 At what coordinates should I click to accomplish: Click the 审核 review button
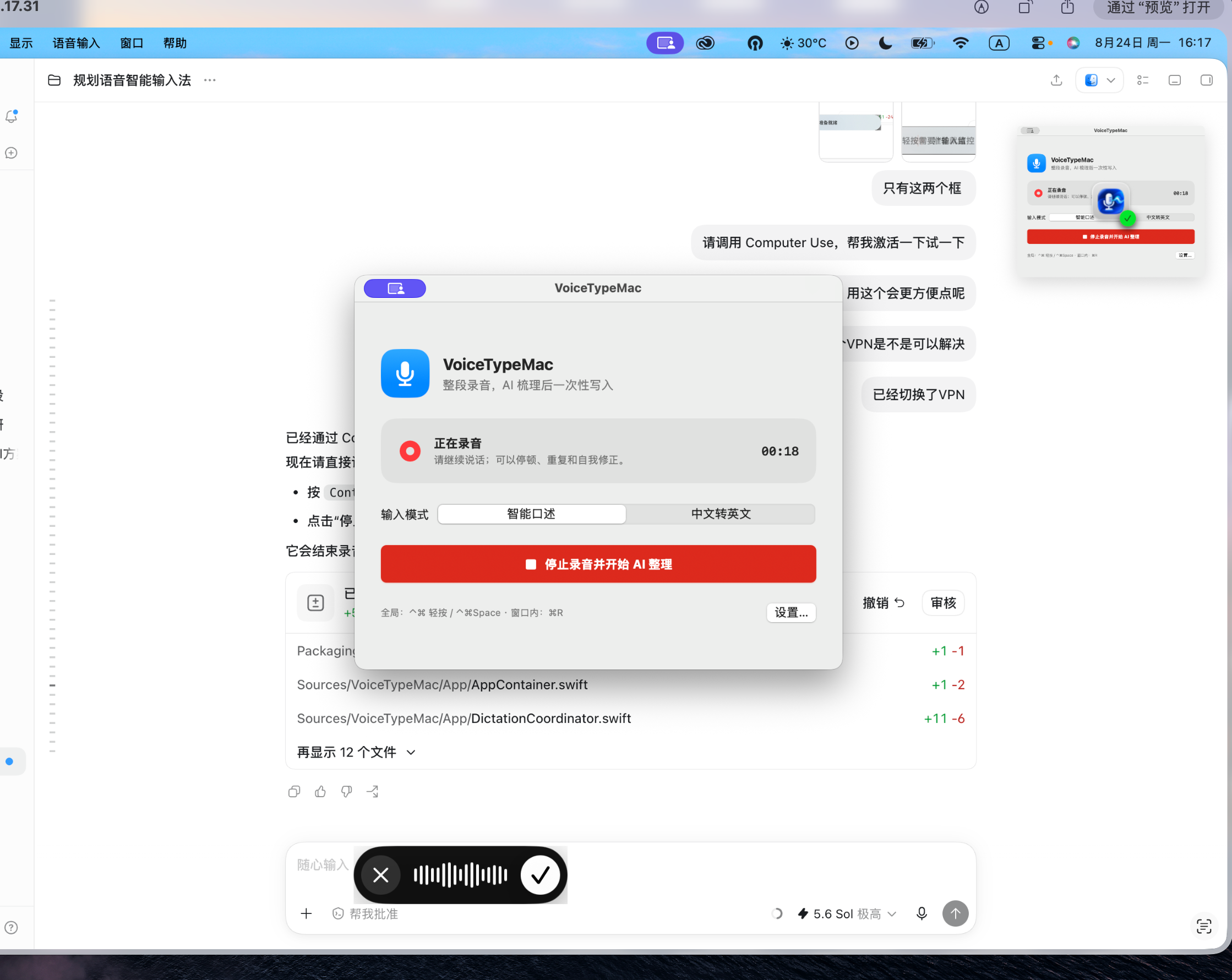coord(944,603)
